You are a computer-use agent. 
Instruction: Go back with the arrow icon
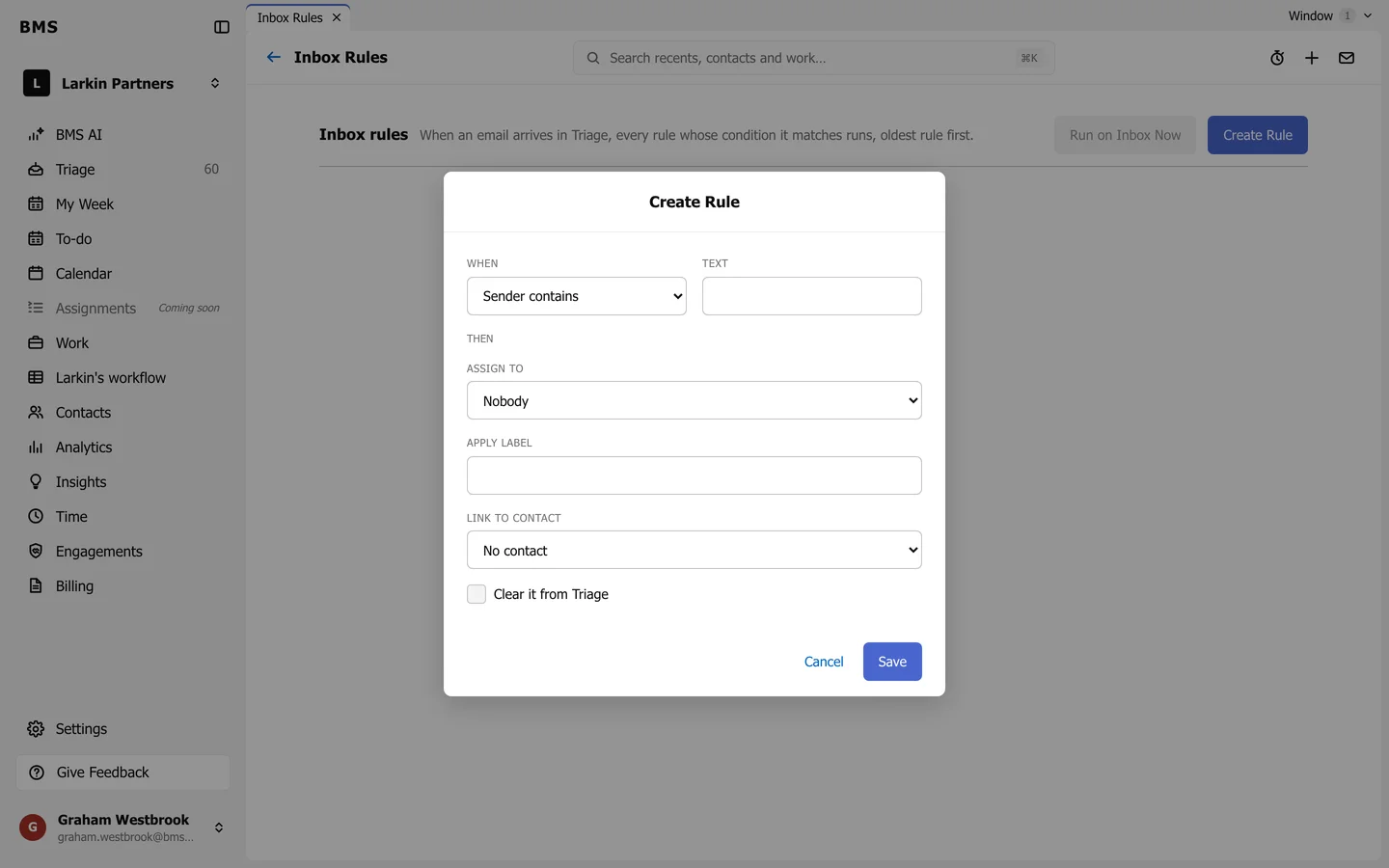click(x=274, y=58)
